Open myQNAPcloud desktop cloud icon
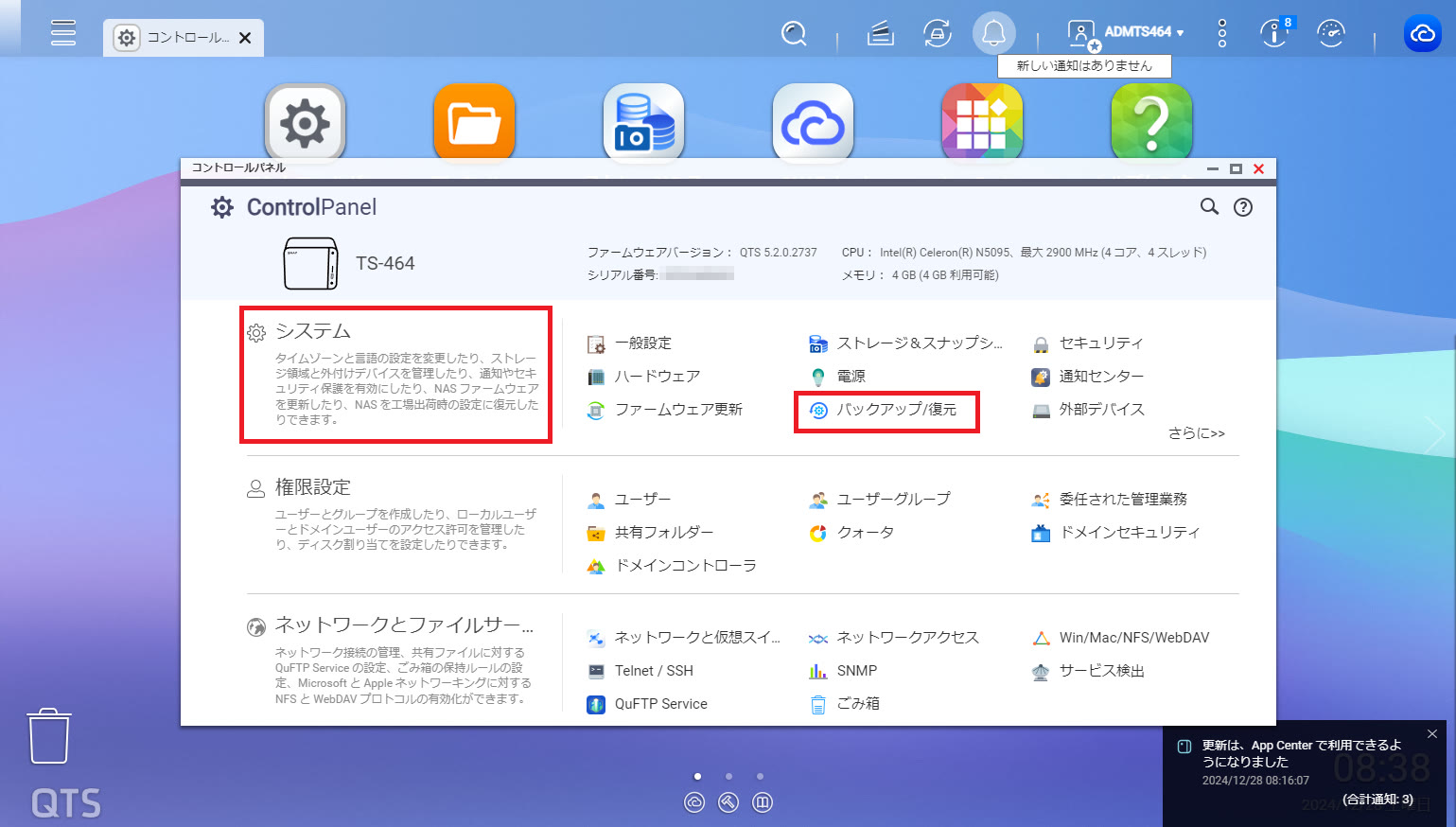The image size is (1456, 827). tap(813, 122)
